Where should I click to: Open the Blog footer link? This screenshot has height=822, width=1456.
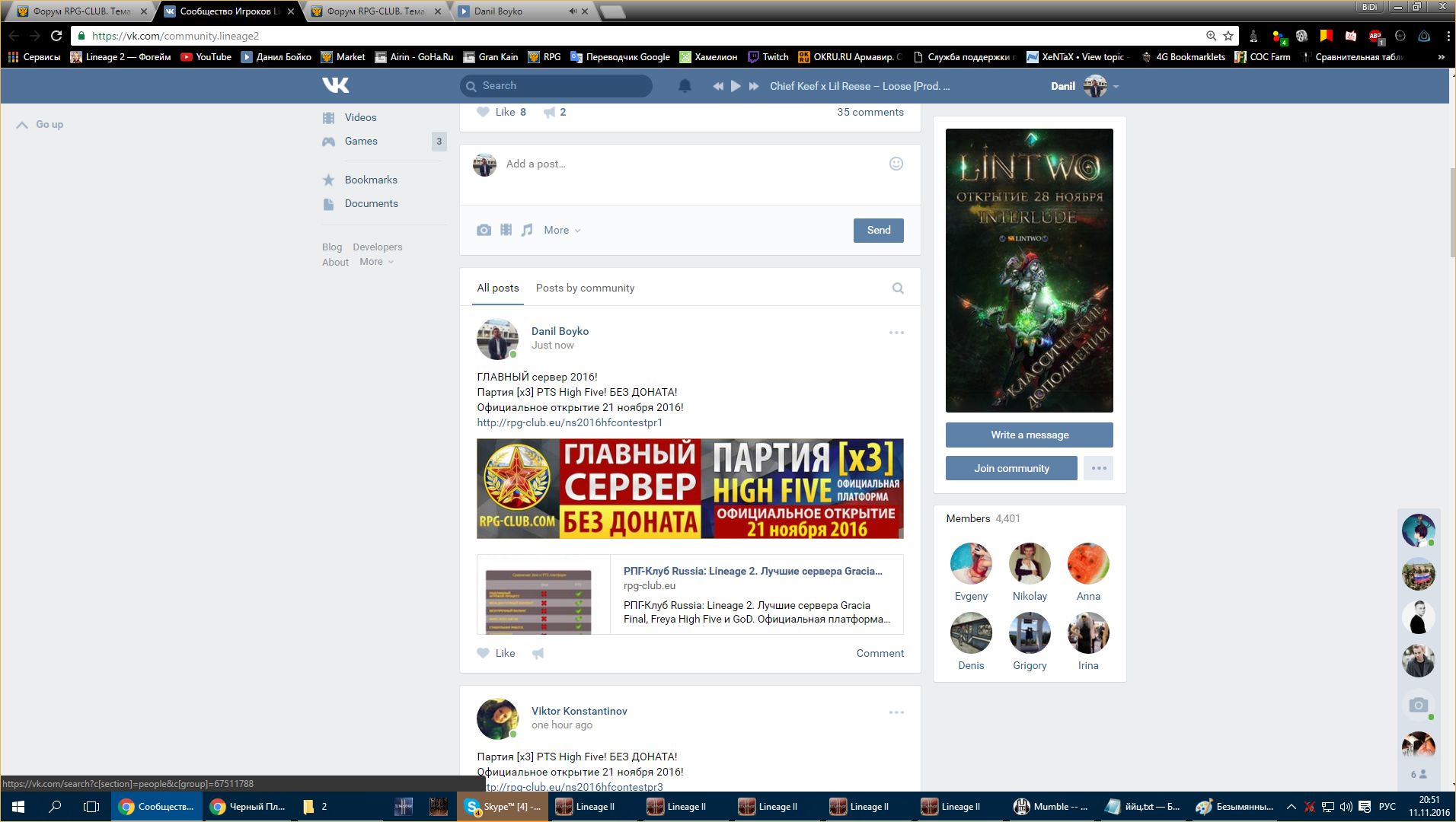click(x=332, y=247)
